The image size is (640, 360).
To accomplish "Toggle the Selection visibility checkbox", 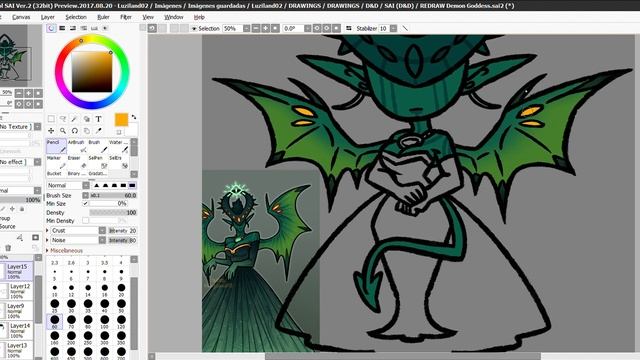I will pos(194,29).
